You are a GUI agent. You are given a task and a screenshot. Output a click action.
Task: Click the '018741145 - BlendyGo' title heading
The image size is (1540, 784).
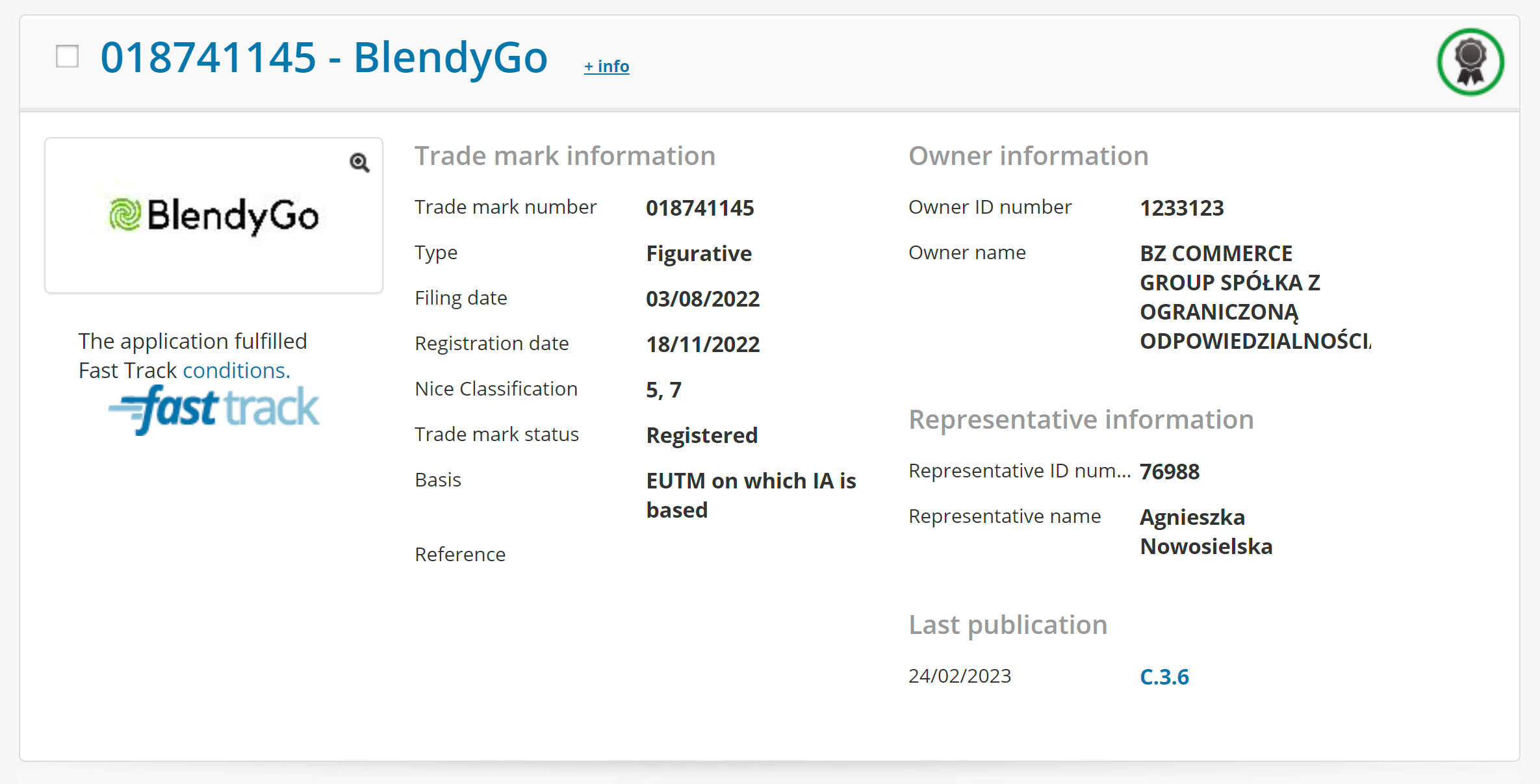click(324, 57)
